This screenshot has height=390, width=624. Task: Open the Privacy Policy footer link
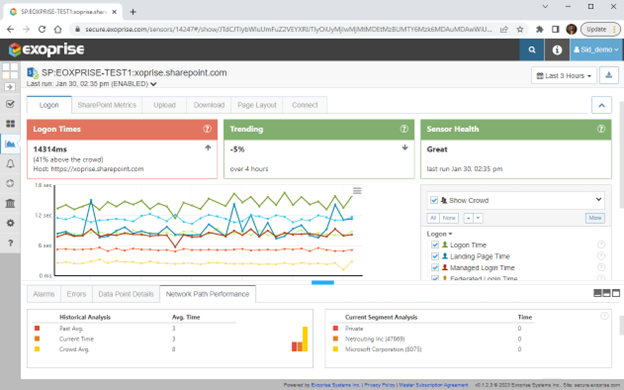point(379,385)
